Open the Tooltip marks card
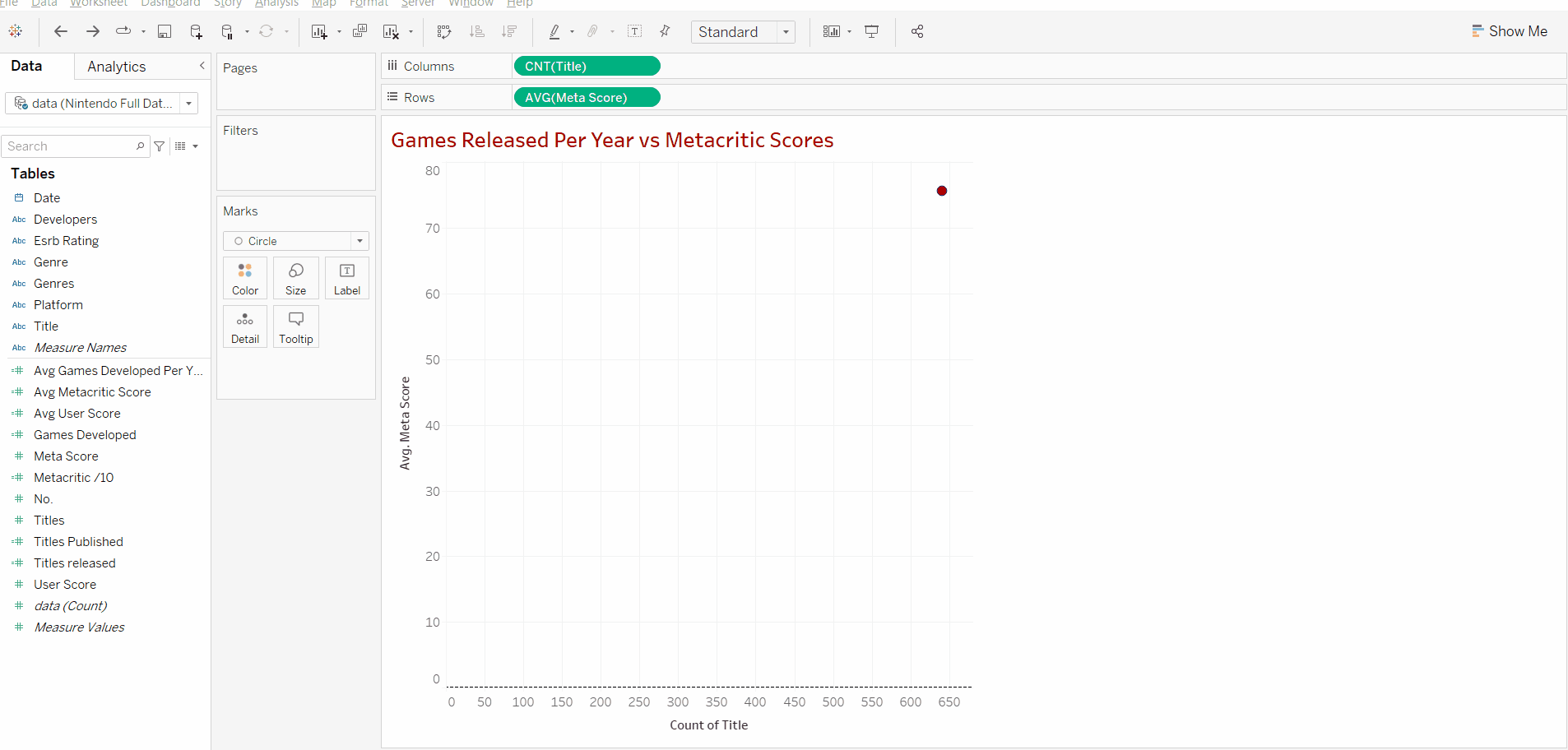 296,326
